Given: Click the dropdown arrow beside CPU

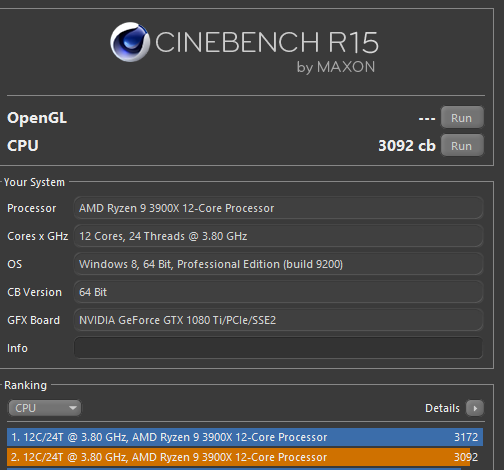Looking at the screenshot, I should tap(72, 408).
